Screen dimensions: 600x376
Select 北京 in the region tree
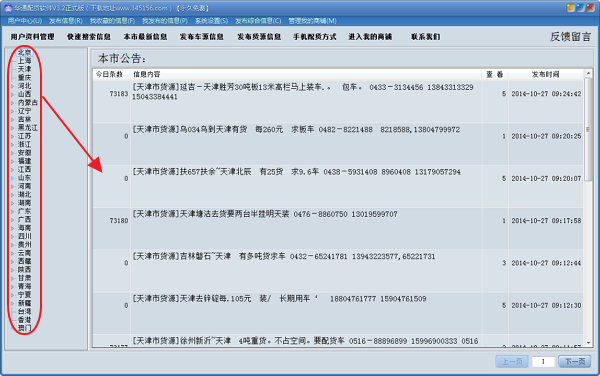pos(24,52)
